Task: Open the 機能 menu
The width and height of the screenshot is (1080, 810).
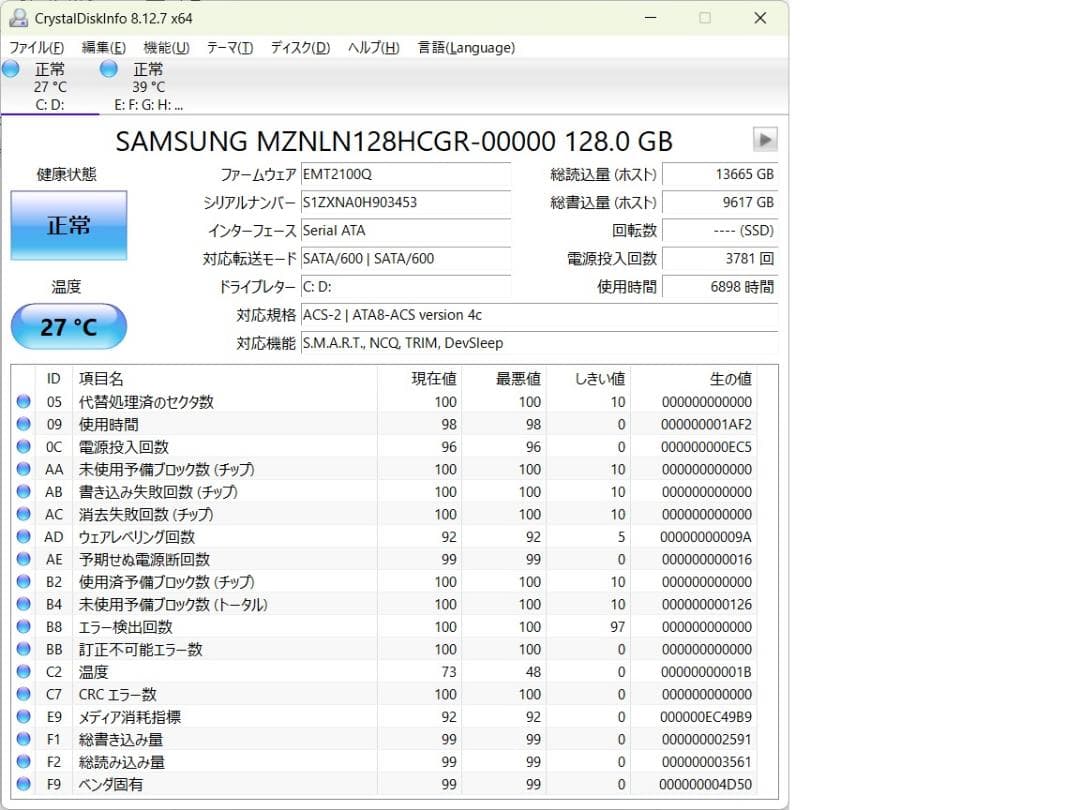Action: tap(166, 47)
